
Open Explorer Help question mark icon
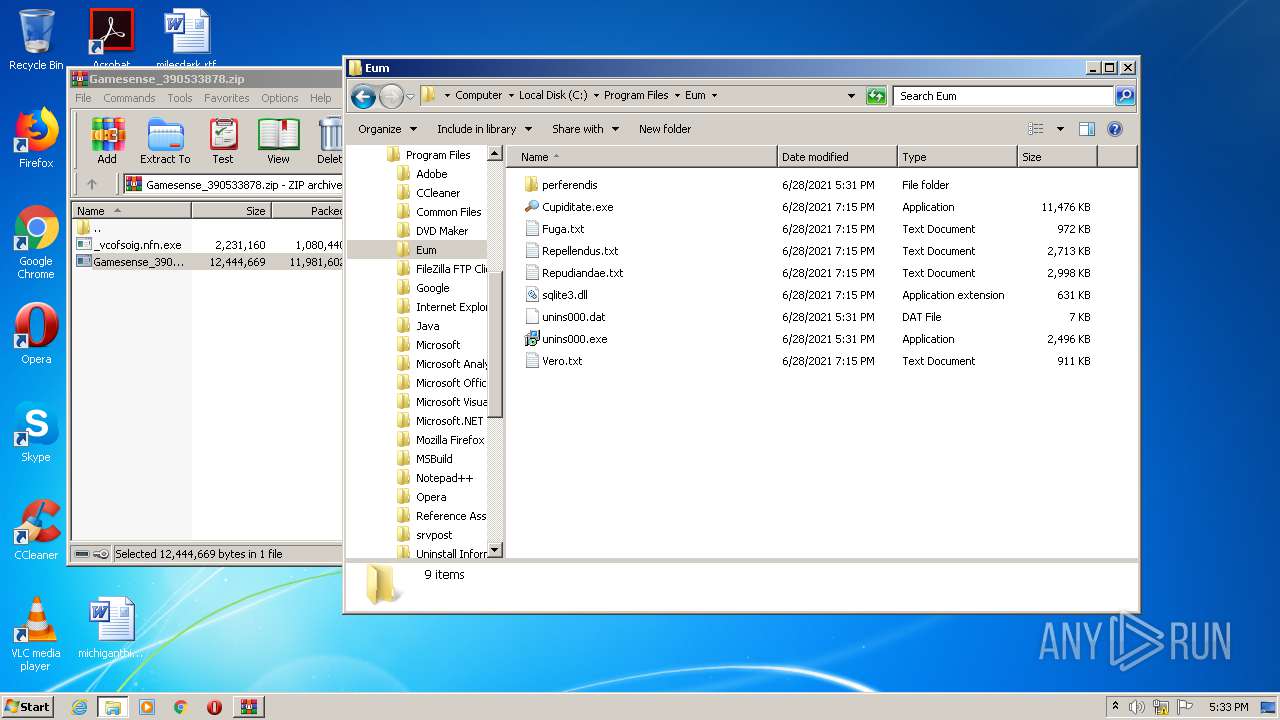pyautogui.click(x=1115, y=129)
